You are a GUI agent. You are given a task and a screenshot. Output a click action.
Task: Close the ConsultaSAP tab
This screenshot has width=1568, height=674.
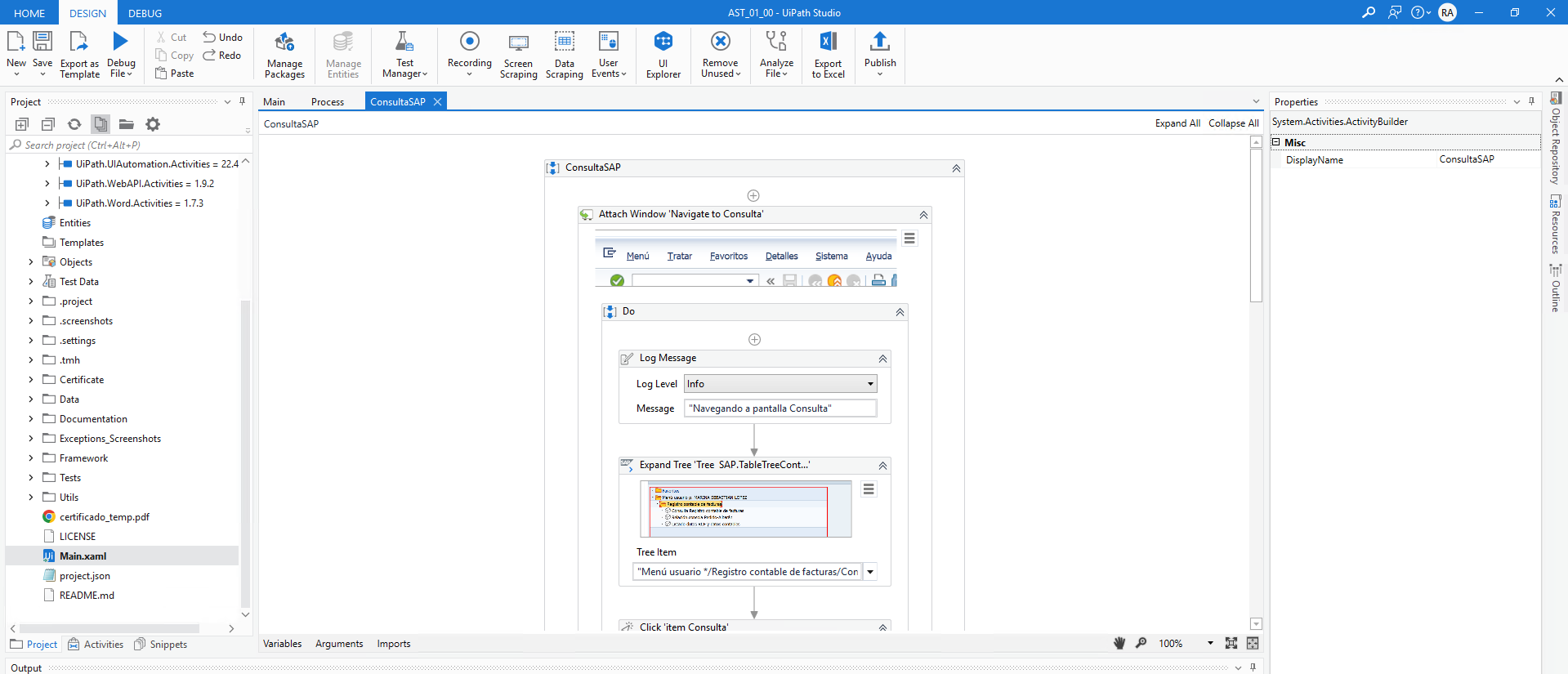437,102
